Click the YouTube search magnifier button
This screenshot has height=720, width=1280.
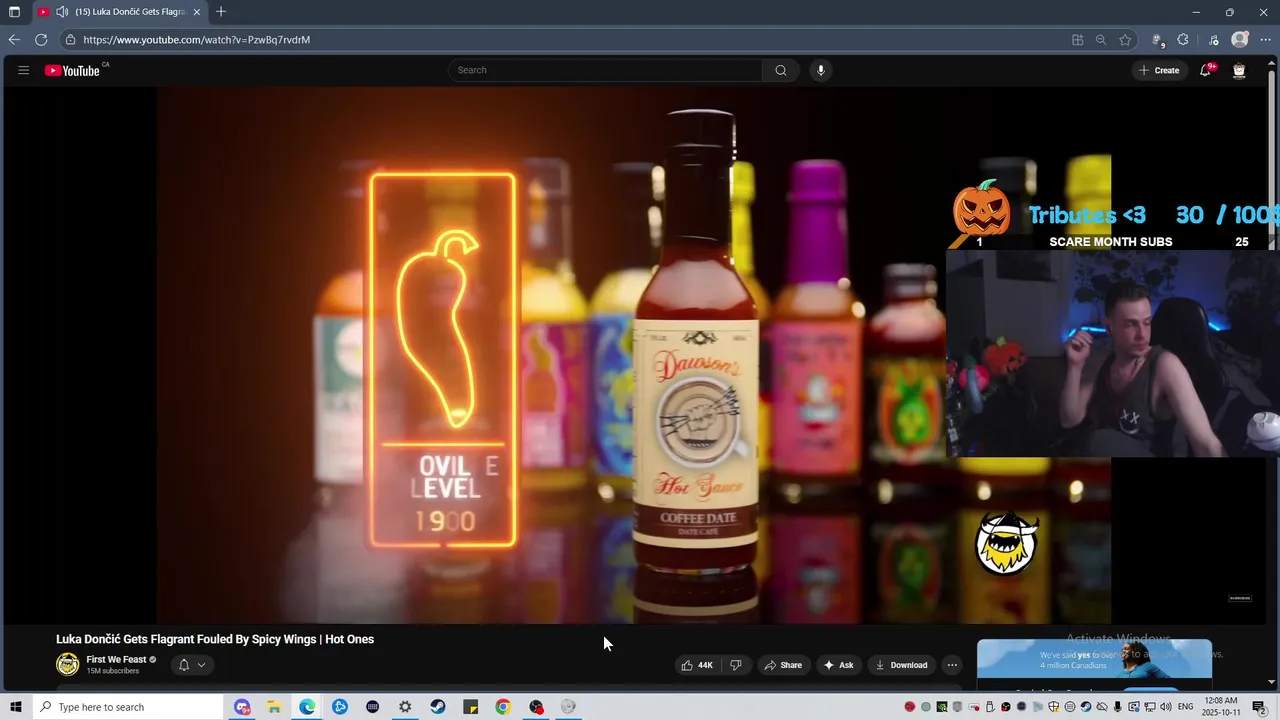click(x=781, y=70)
